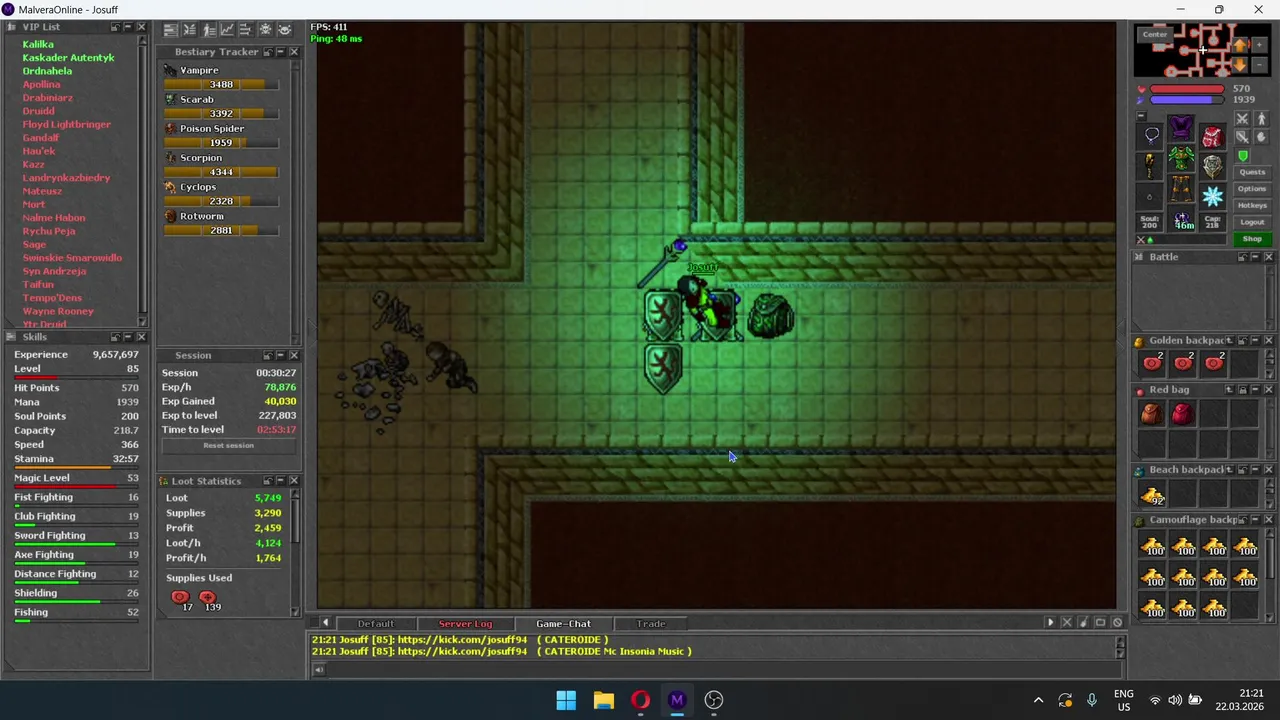
Task: Close the VIP List panel
Action: coord(141,28)
